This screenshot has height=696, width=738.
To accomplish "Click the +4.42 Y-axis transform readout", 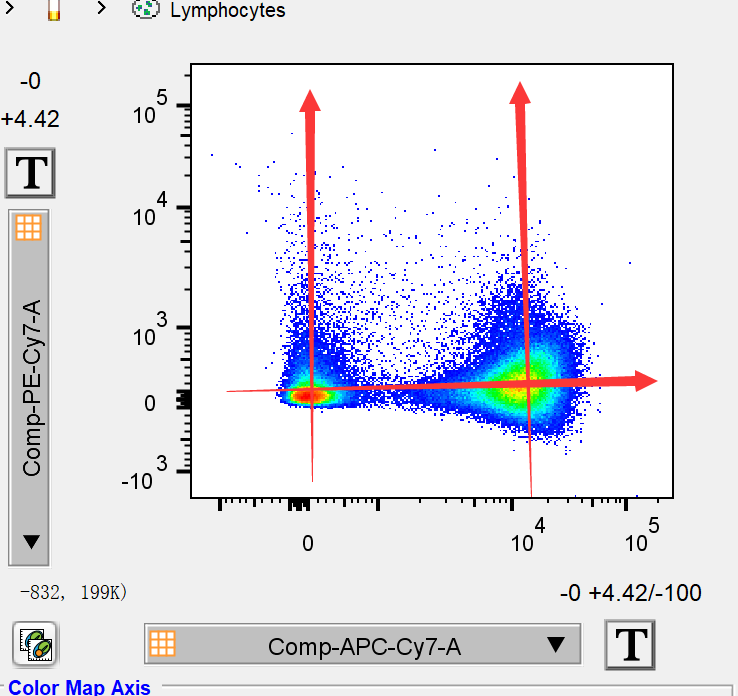I will 30,119.
